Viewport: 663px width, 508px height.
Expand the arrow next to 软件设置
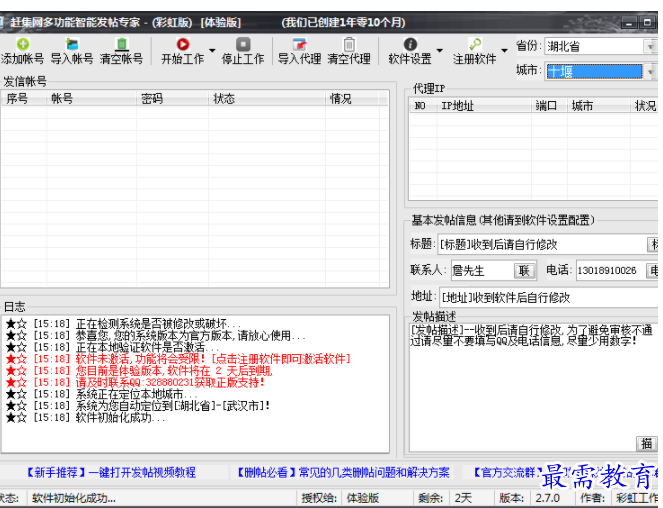(440, 51)
